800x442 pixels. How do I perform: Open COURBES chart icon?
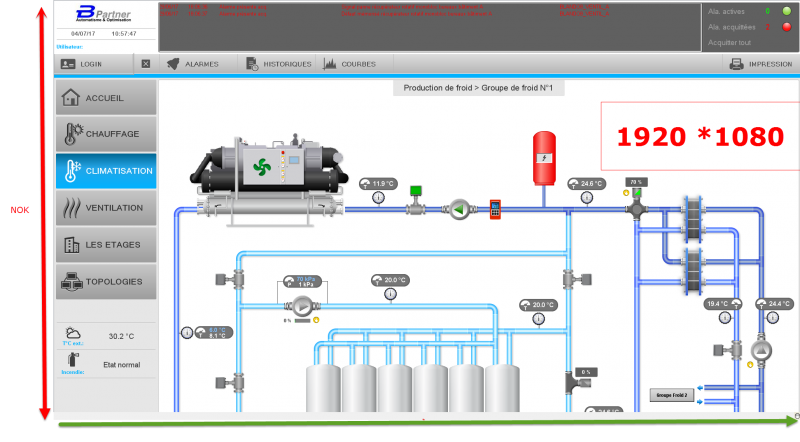(330, 64)
